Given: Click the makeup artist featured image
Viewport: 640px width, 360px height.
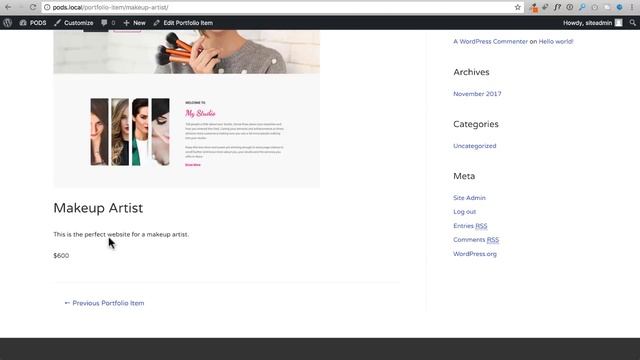Looking at the screenshot, I should click(187, 109).
